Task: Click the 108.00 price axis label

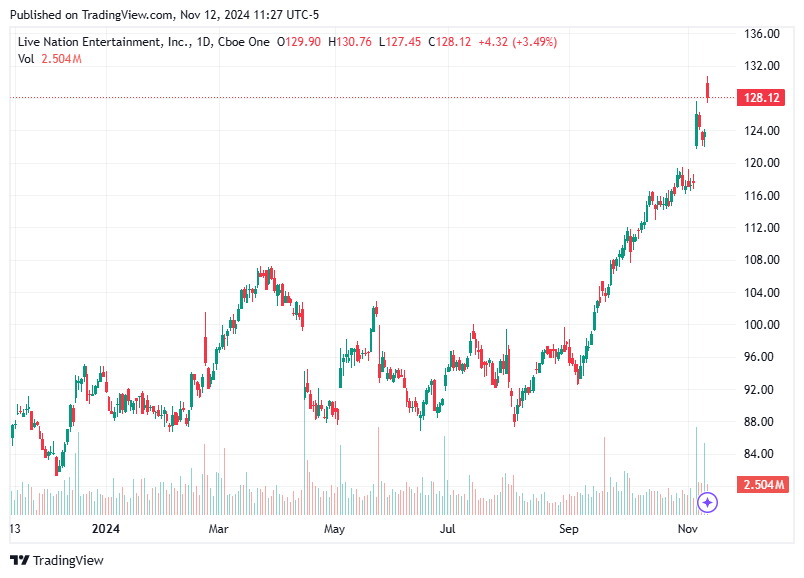Action: click(761, 260)
